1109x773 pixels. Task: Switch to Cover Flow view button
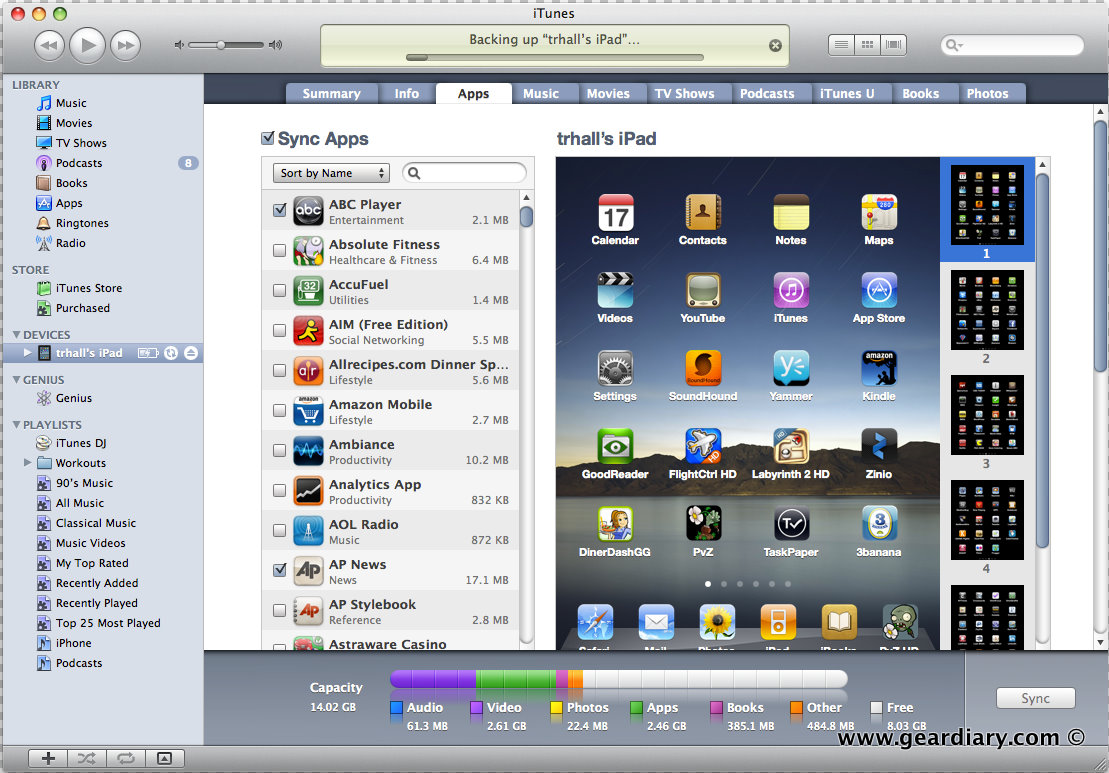894,45
